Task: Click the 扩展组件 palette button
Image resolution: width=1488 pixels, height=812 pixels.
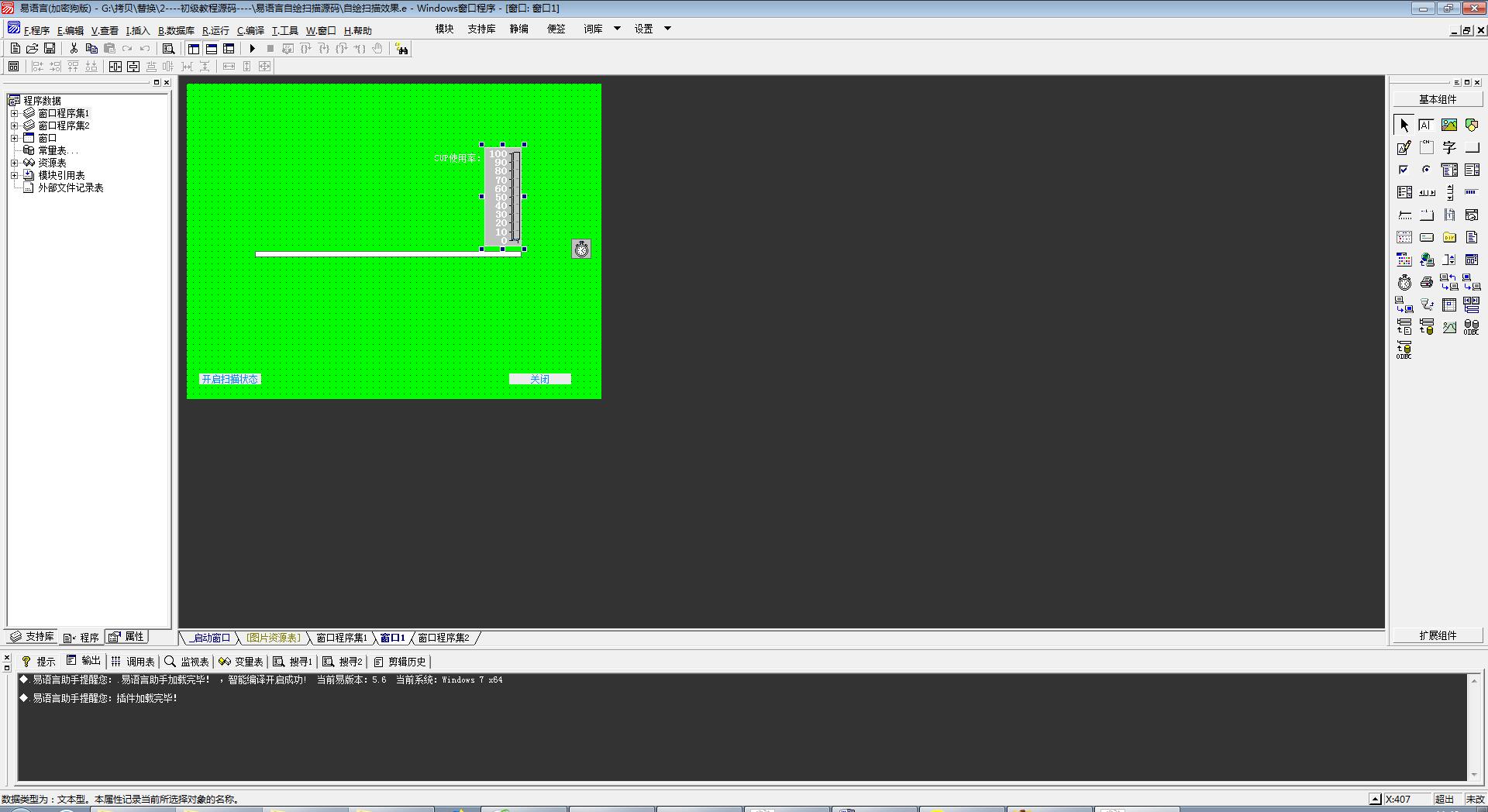Action: click(1438, 635)
